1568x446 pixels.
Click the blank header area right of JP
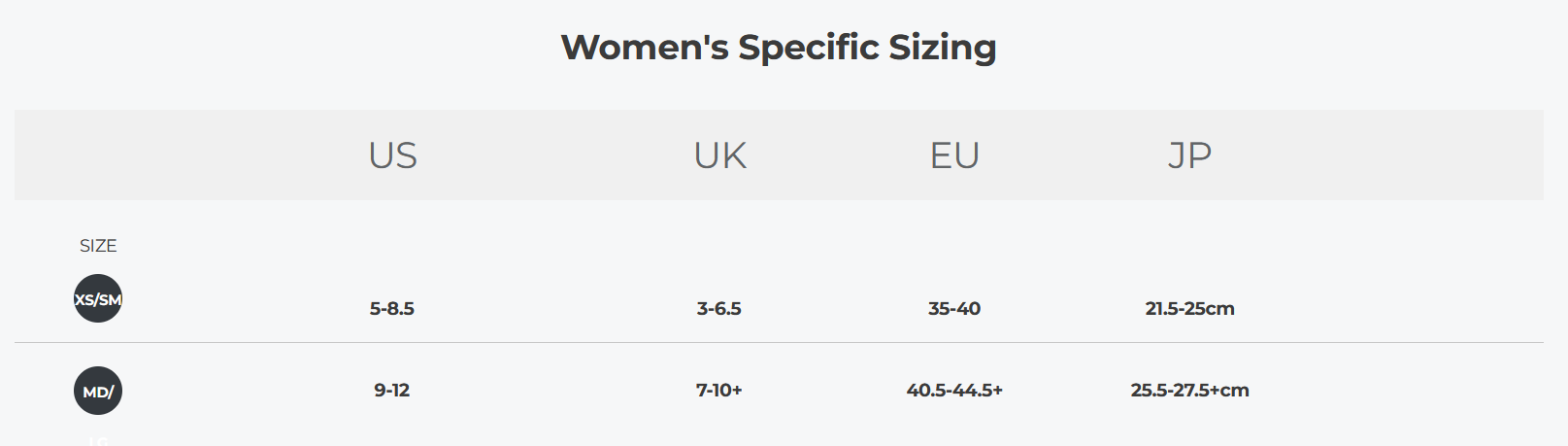pos(1408,155)
